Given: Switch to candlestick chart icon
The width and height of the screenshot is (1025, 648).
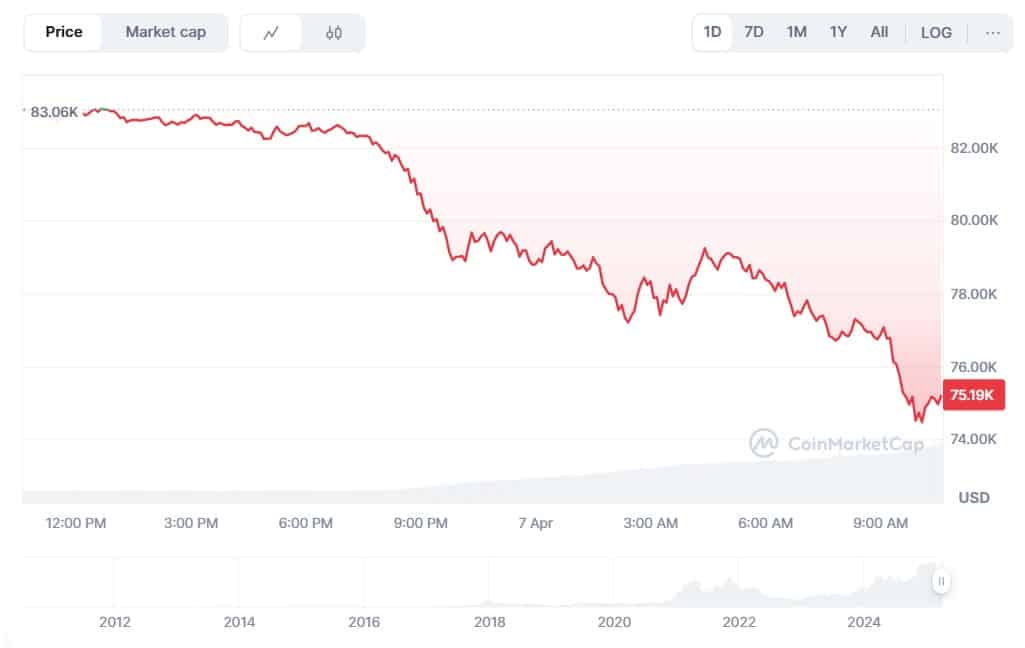Looking at the screenshot, I should coord(334,33).
